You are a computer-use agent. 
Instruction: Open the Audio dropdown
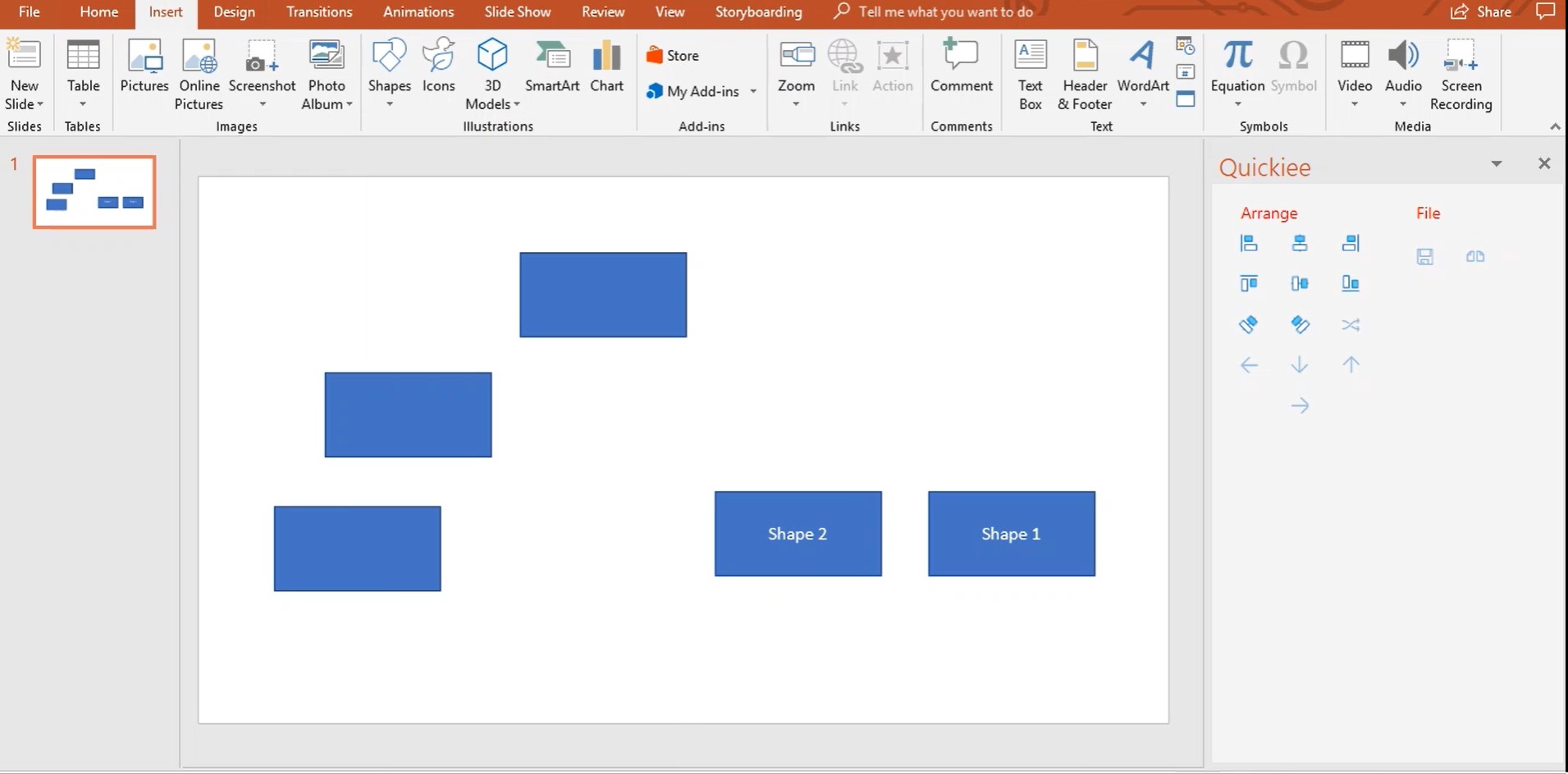(1403, 104)
